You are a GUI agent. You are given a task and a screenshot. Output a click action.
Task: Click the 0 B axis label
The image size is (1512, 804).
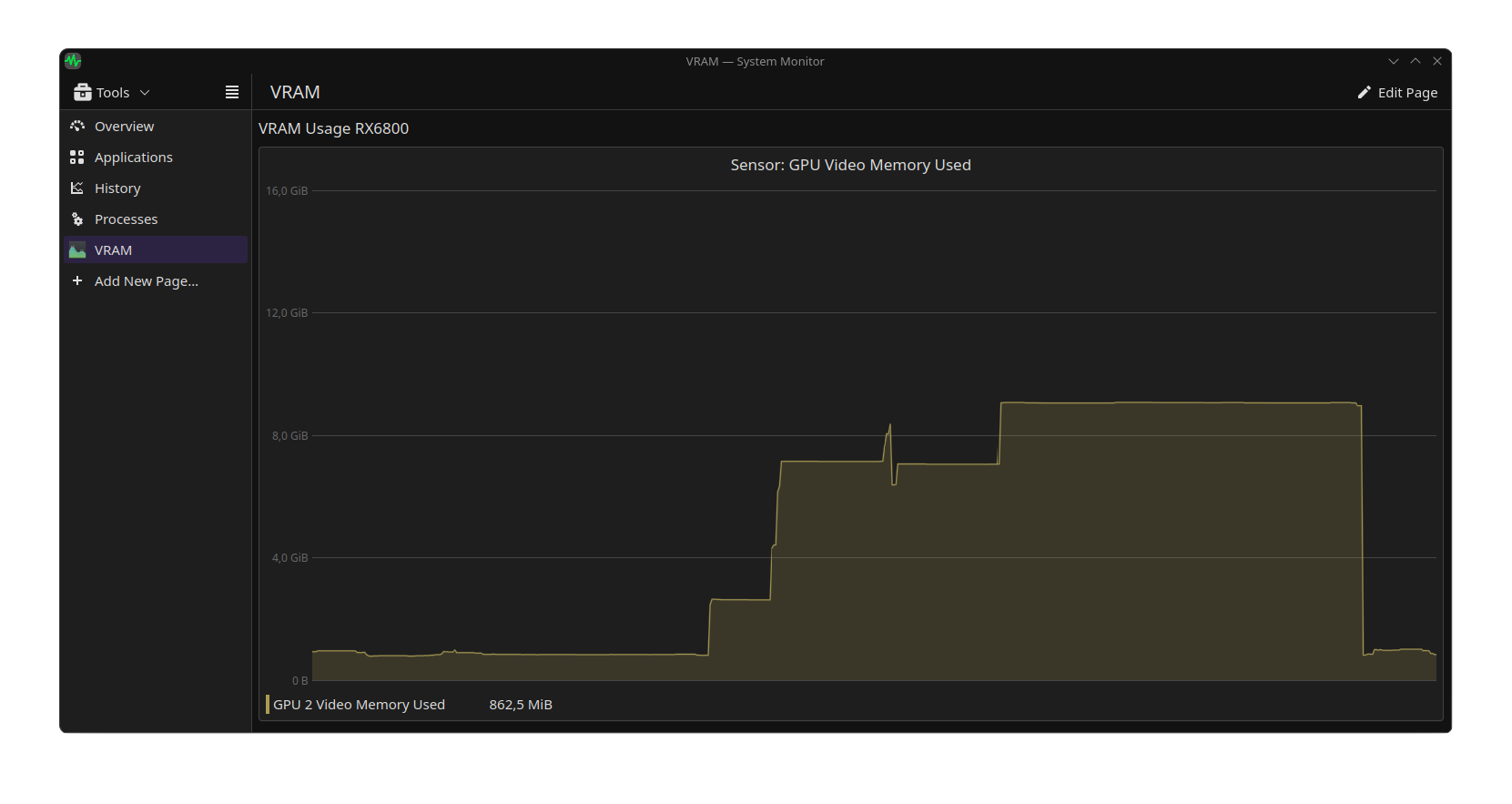[x=299, y=680]
